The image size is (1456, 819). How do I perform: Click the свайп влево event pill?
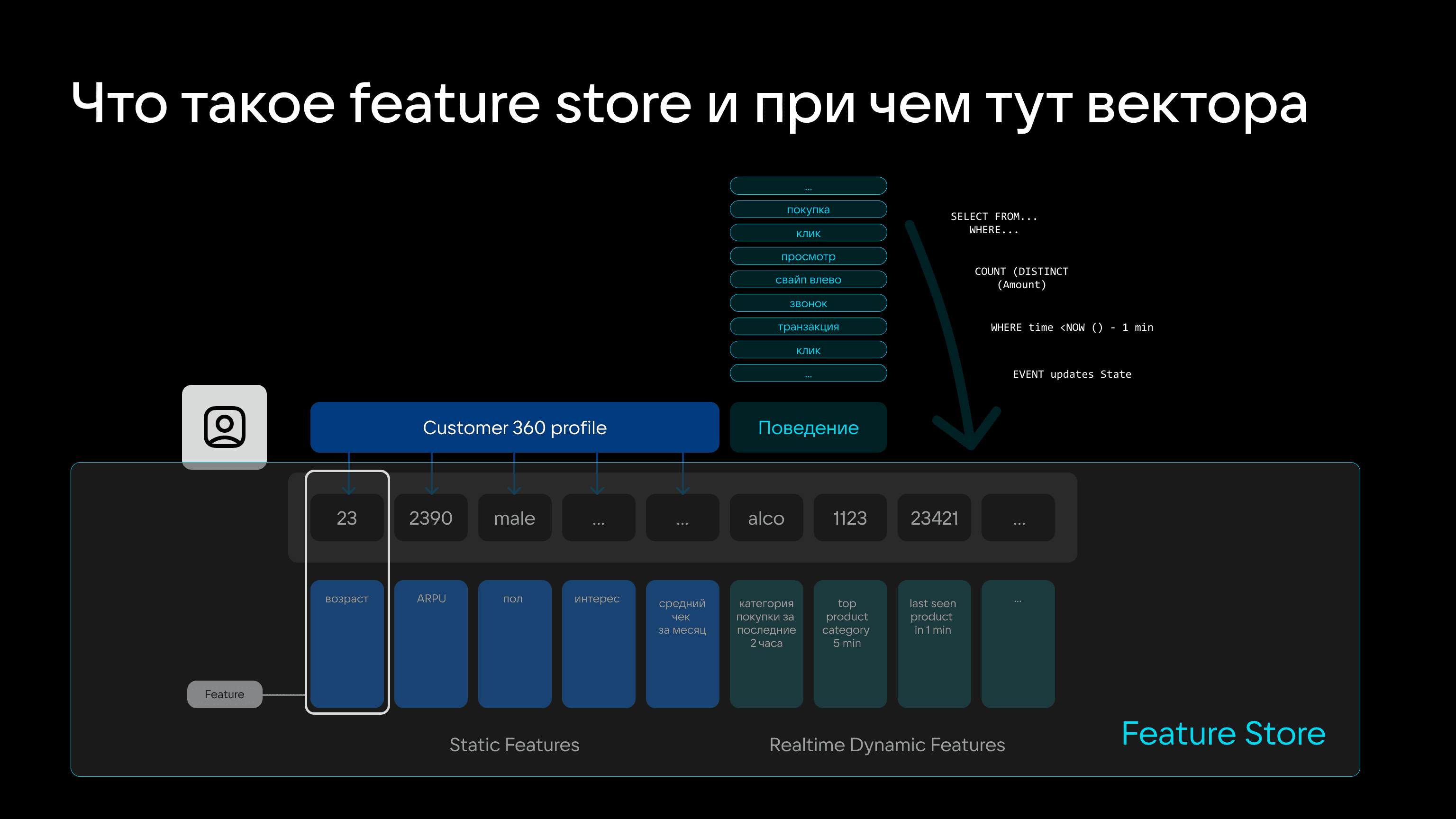(808, 280)
